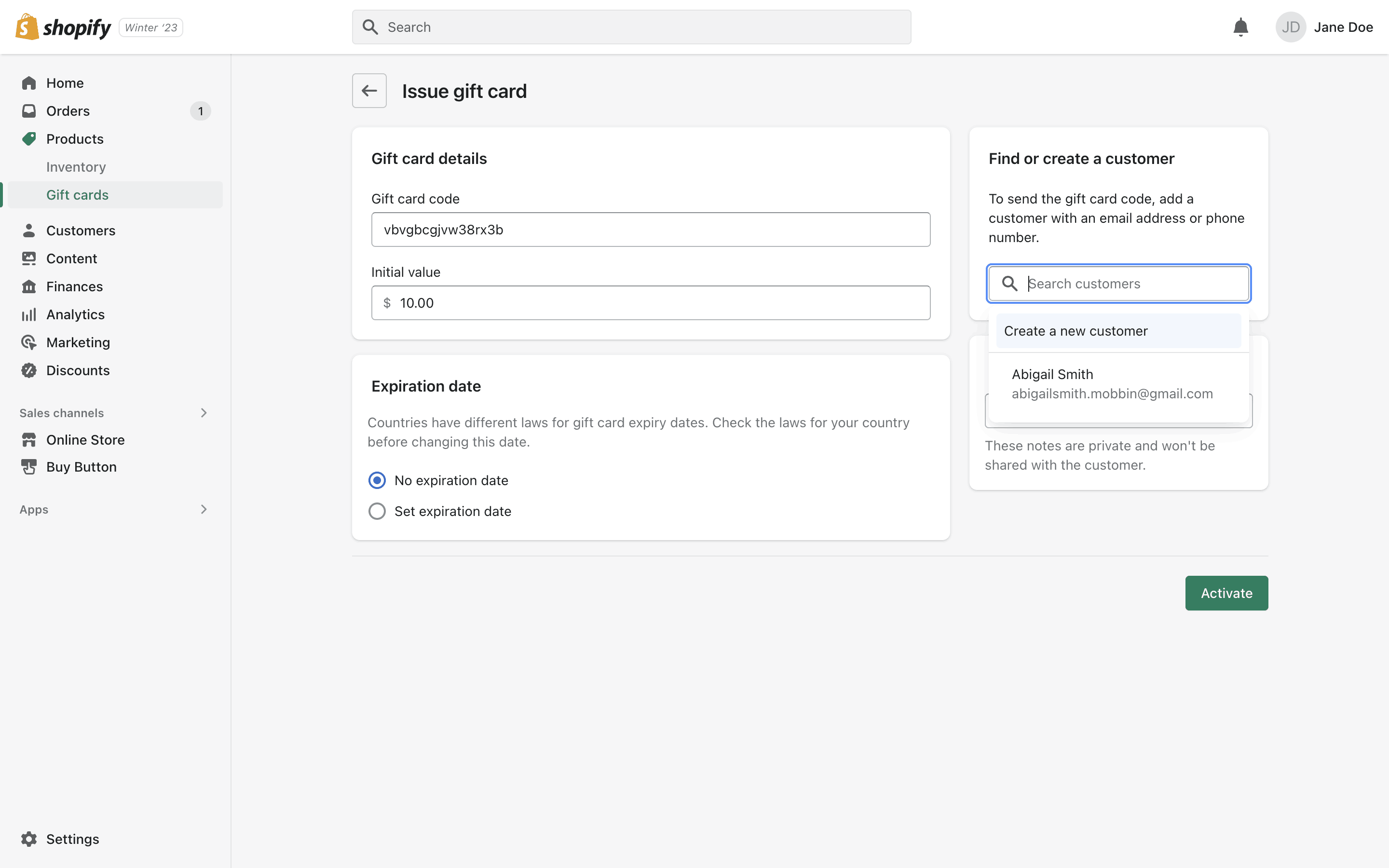Open the notifications bell
The height and width of the screenshot is (868, 1389).
pos(1240,27)
